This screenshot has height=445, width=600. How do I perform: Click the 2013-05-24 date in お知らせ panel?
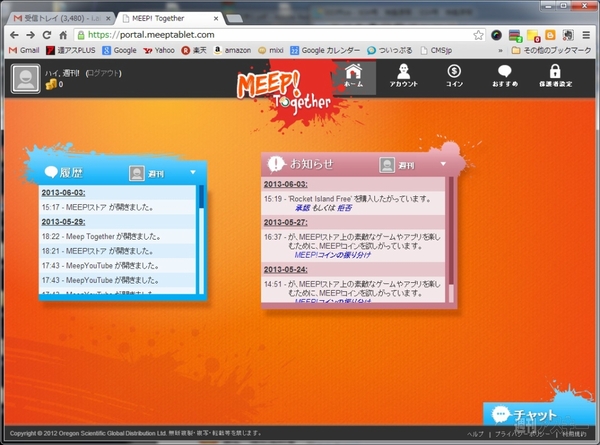click(285, 269)
